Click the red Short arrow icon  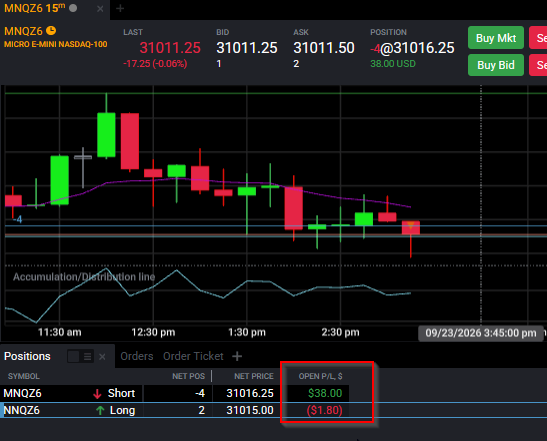(x=97, y=394)
